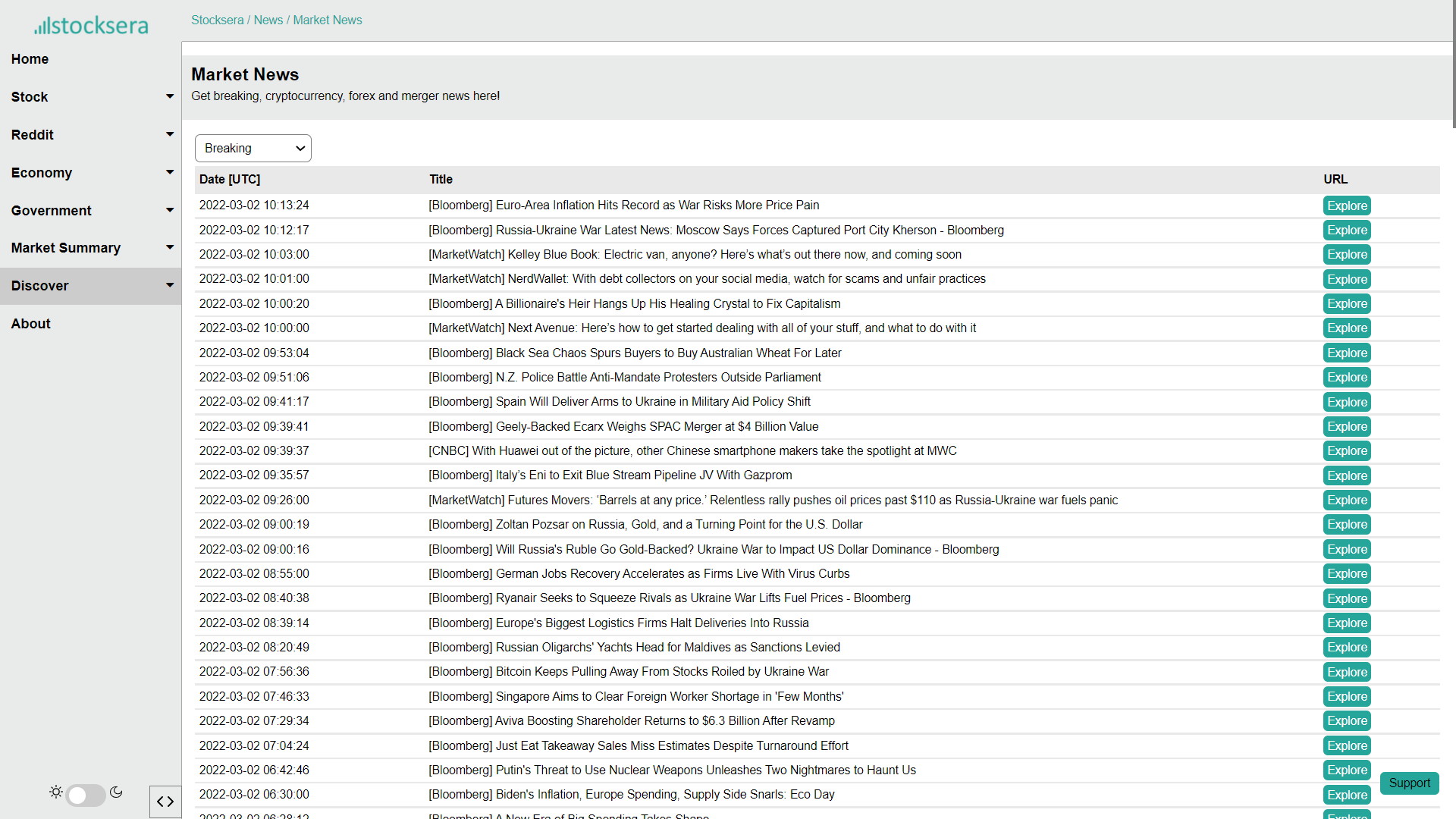The height and width of the screenshot is (819, 1456).
Task: Click the page vertical scrollbar
Action: [1453, 64]
